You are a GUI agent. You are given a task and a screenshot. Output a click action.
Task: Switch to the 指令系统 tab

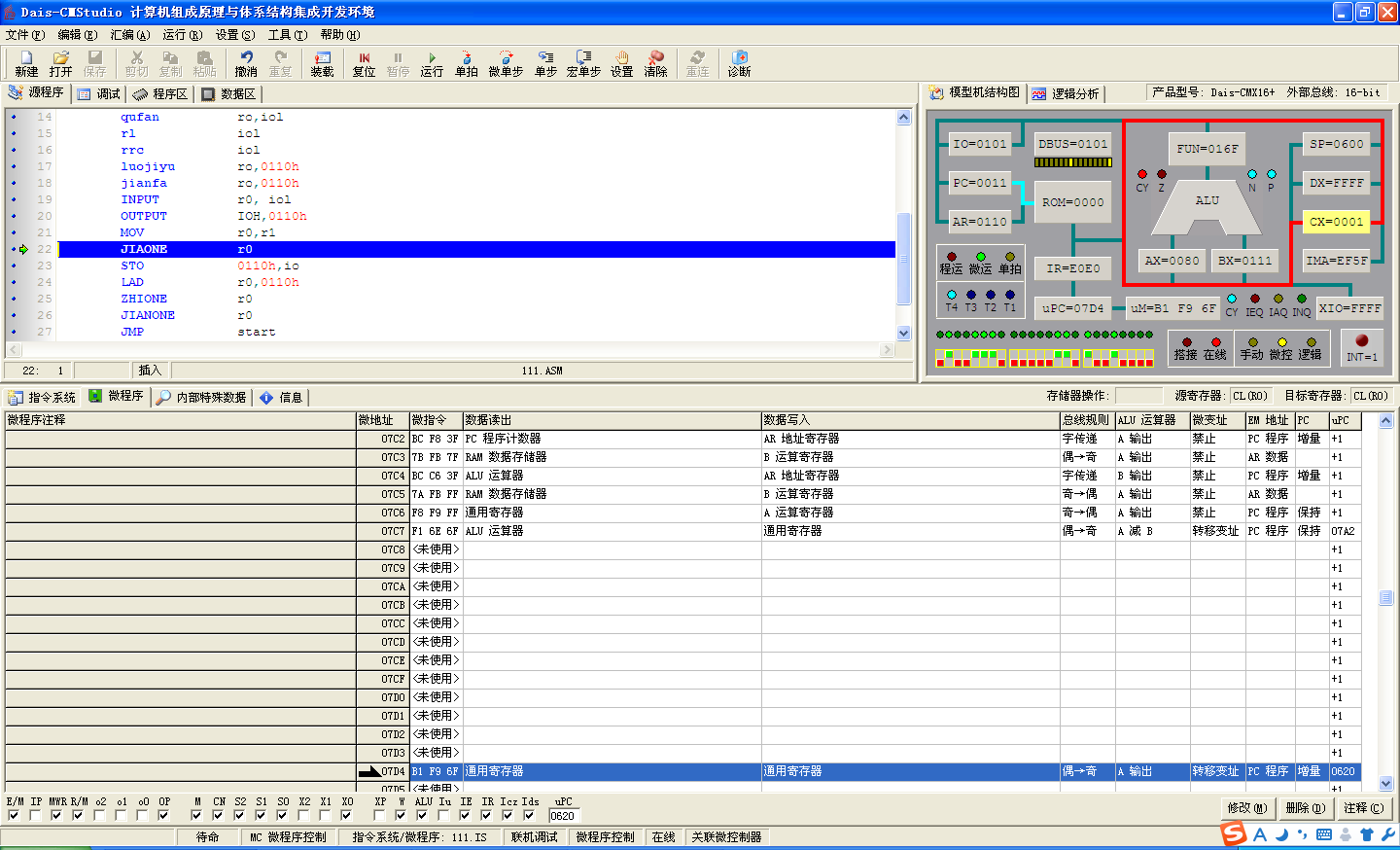(42, 397)
